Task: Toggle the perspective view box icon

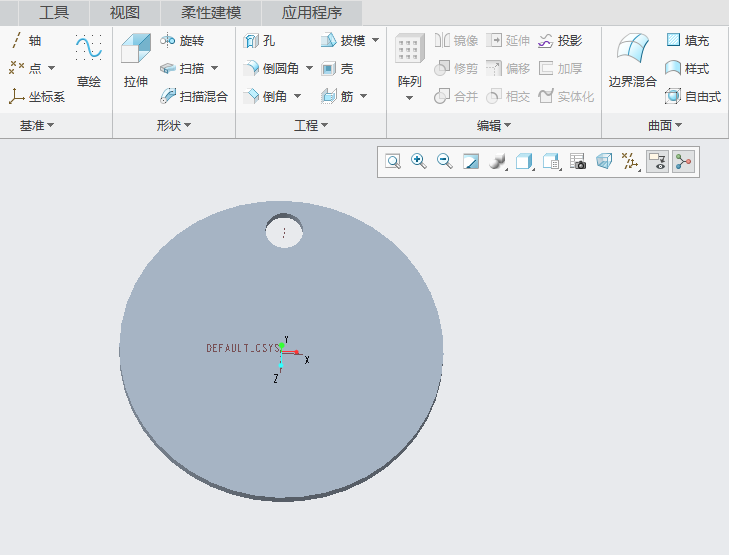Action: pos(604,162)
